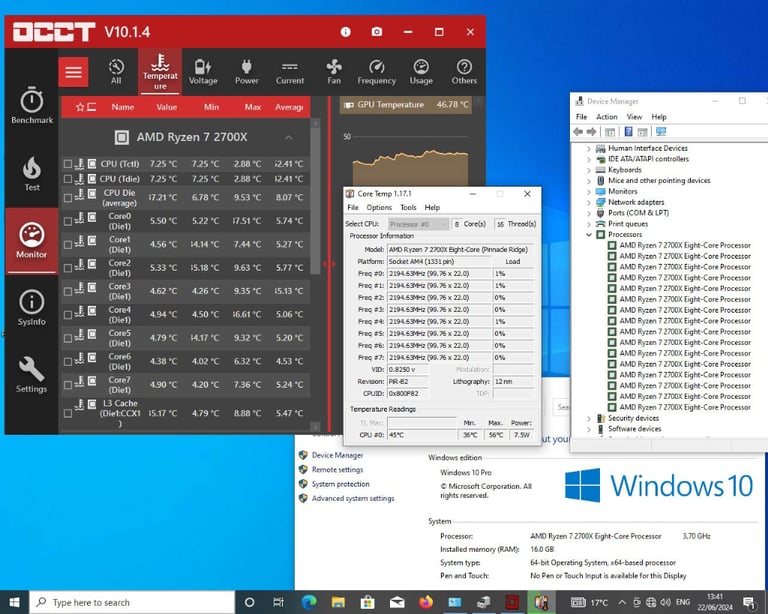Viewport: 768px width, 614px height.
Task: Open Firefox from taskbar
Action: [426, 602]
